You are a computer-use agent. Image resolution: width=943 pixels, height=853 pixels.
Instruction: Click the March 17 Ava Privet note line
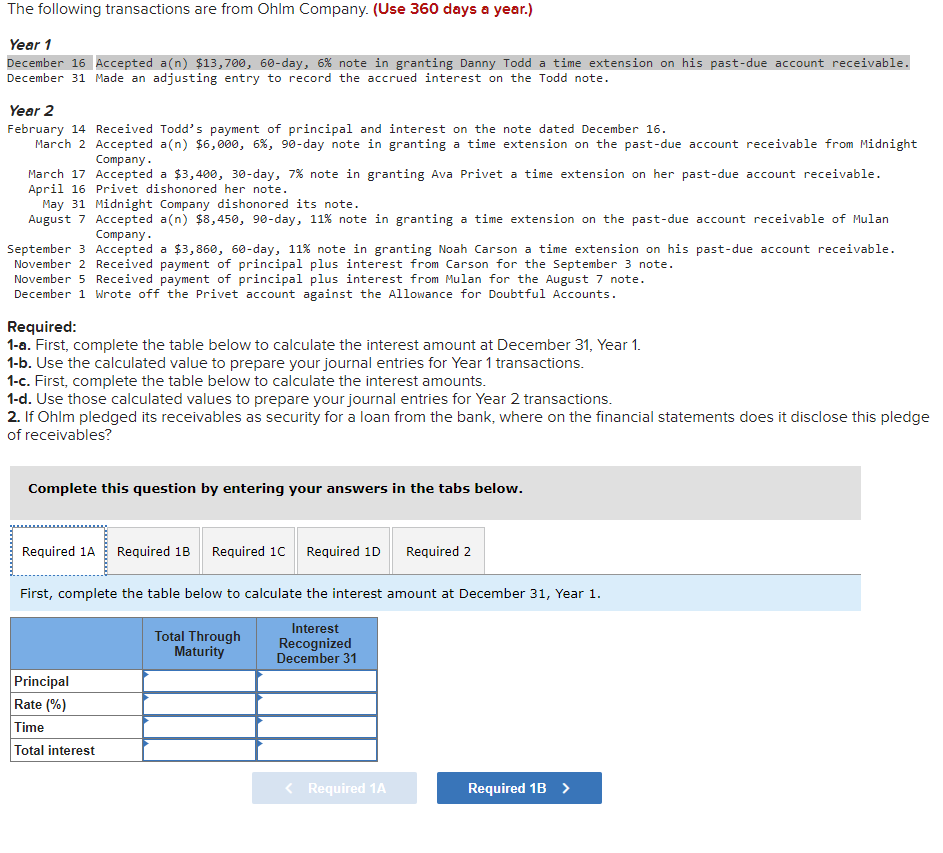tap(454, 174)
